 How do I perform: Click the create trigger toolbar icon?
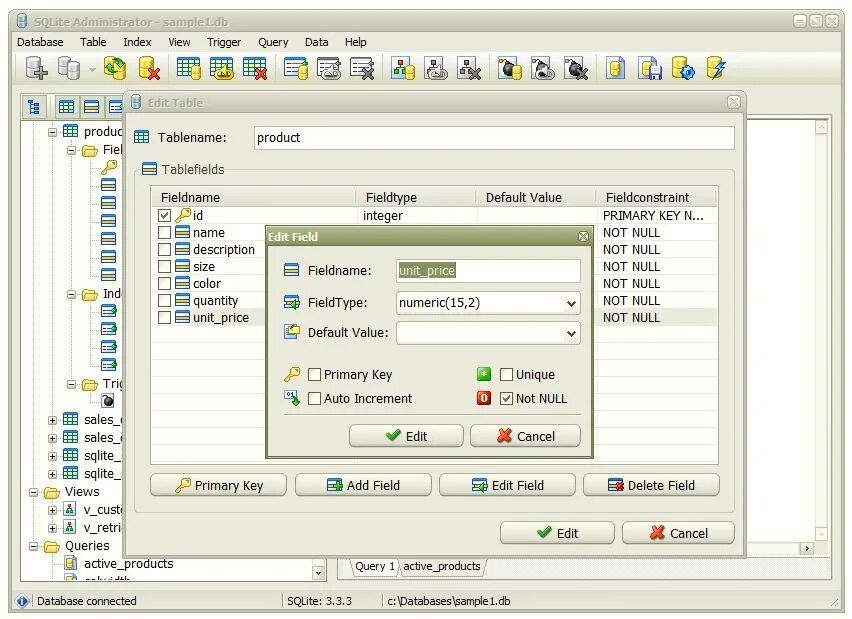[510, 68]
